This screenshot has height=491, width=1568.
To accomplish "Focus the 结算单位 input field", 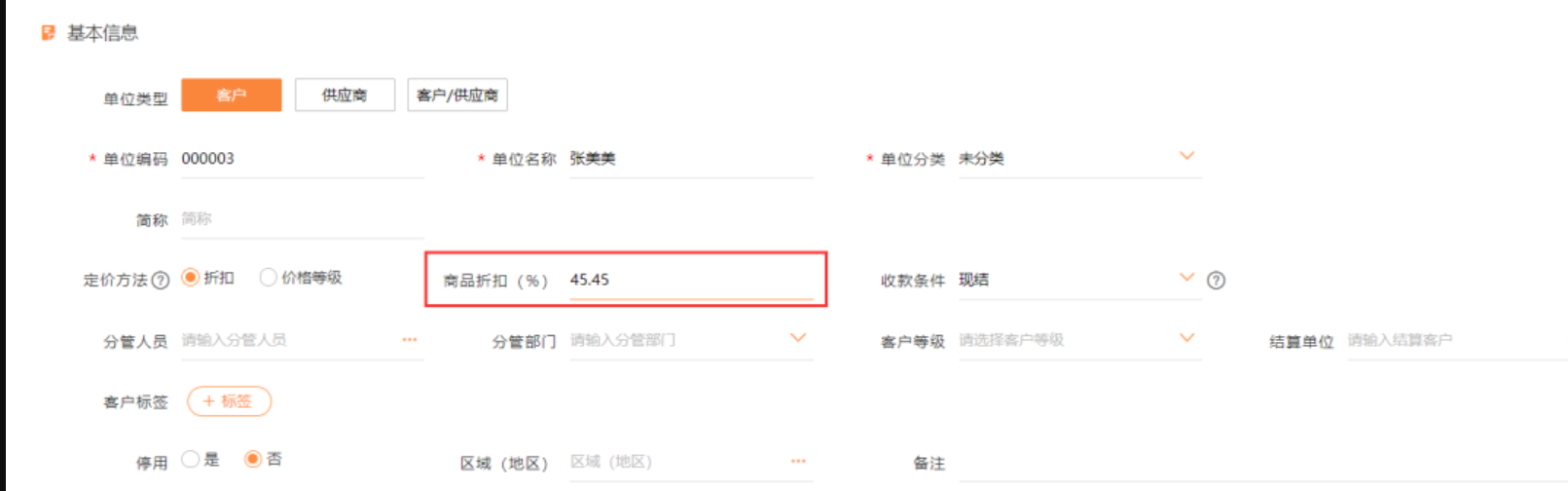I will 1457,340.
